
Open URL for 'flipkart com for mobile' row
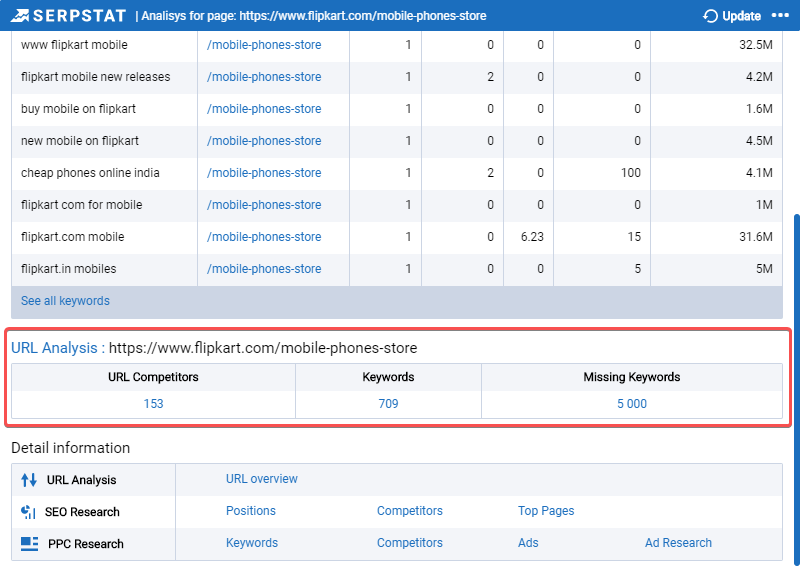264,205
